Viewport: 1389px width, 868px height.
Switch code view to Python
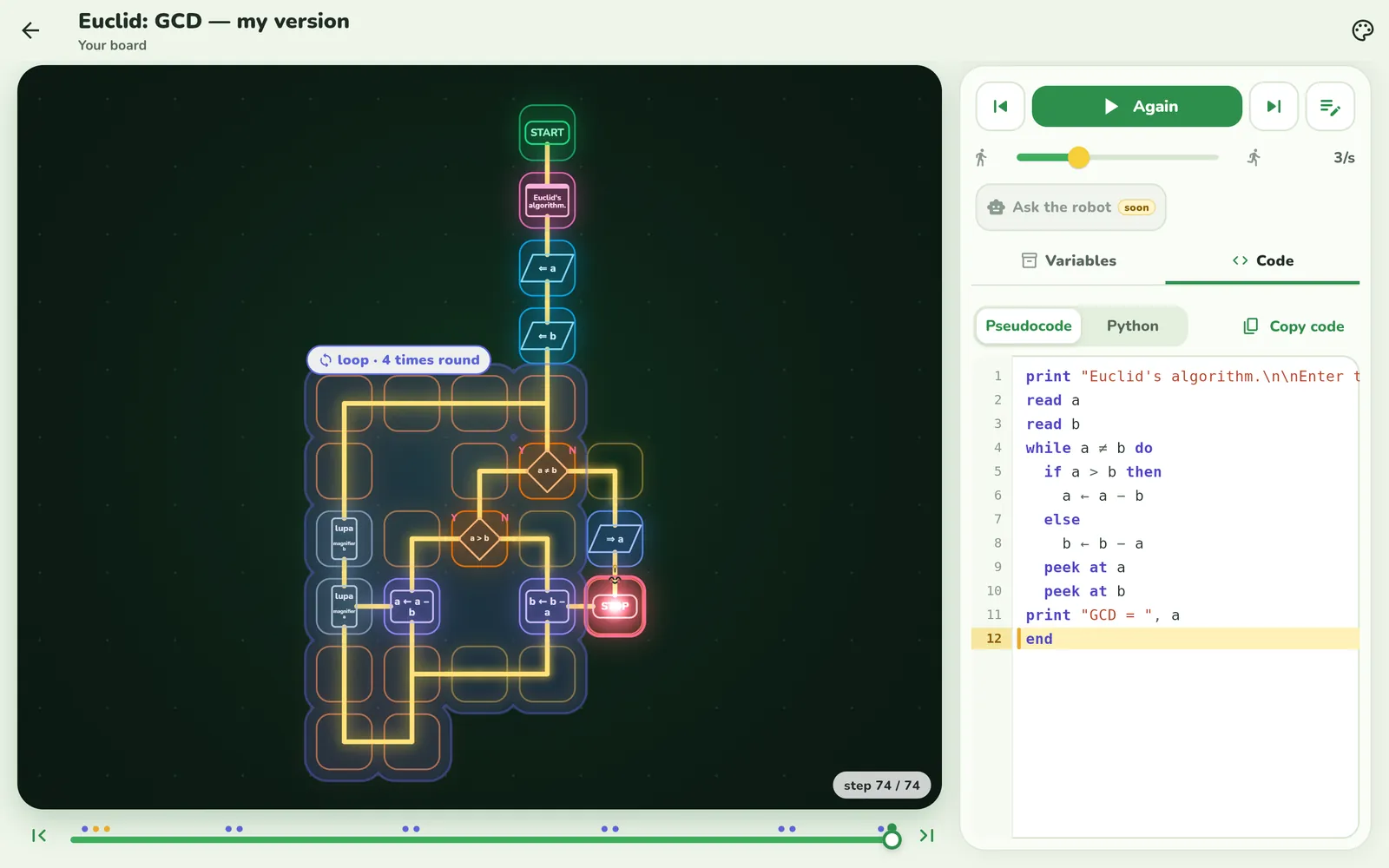pos(1132,326)
